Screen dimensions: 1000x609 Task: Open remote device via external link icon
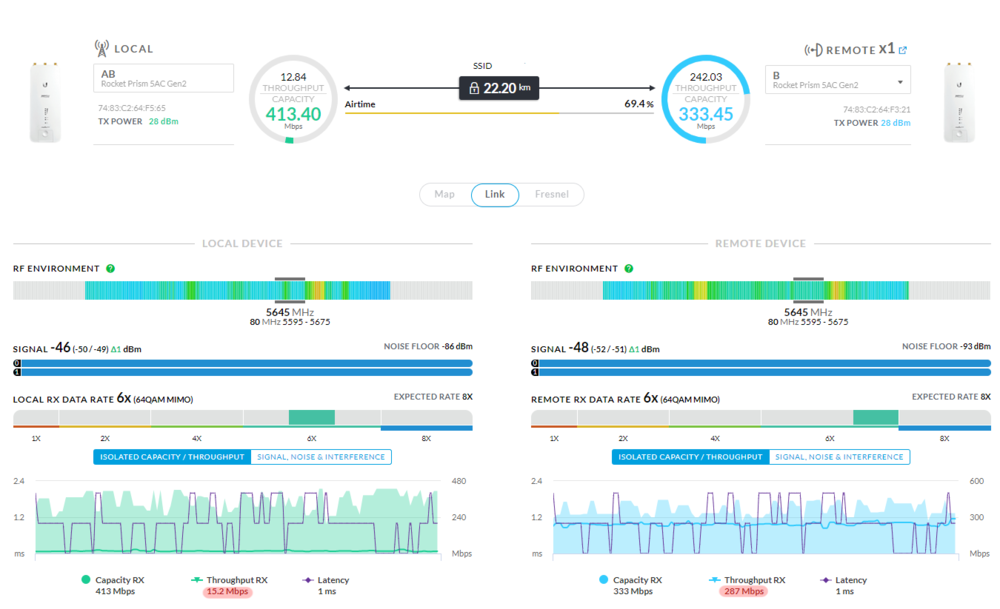pos(903,50)
